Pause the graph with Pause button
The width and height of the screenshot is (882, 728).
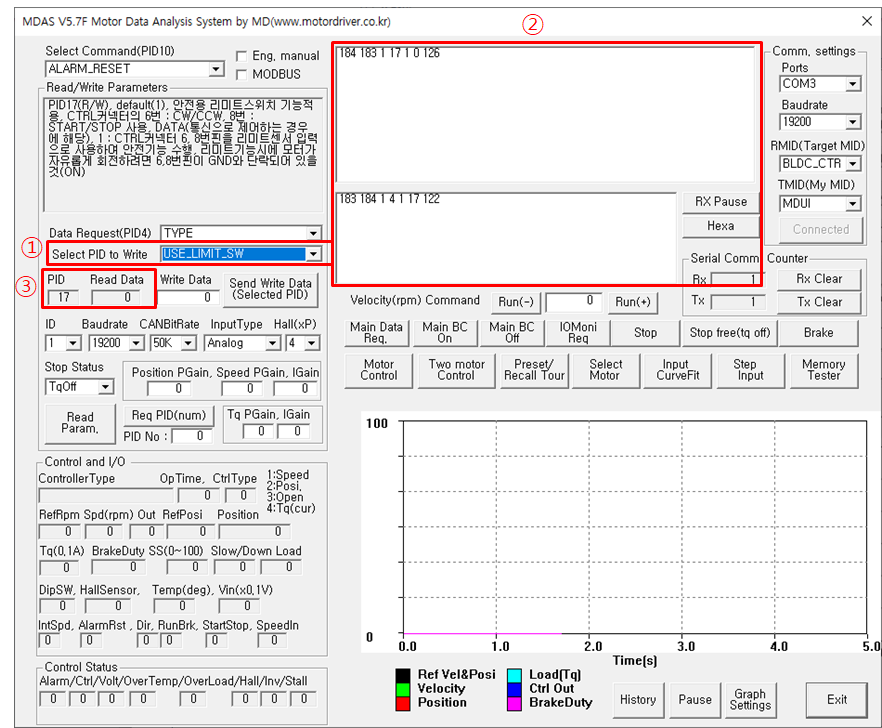point(695,700)
